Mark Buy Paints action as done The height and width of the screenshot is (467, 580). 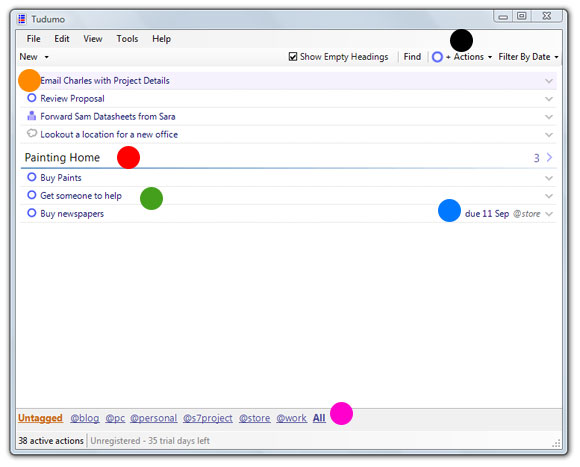[x=32, y=177]
